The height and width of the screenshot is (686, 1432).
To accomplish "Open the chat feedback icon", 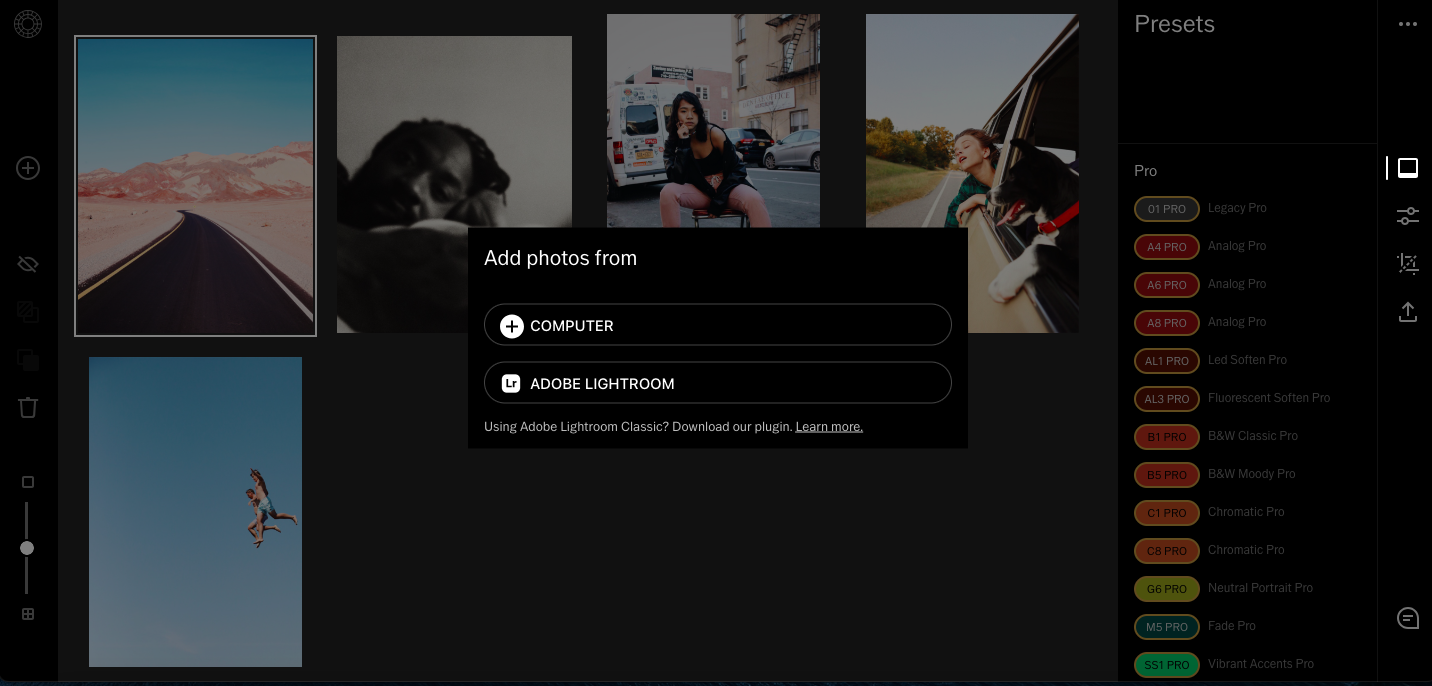I will tap(1408, 618).
